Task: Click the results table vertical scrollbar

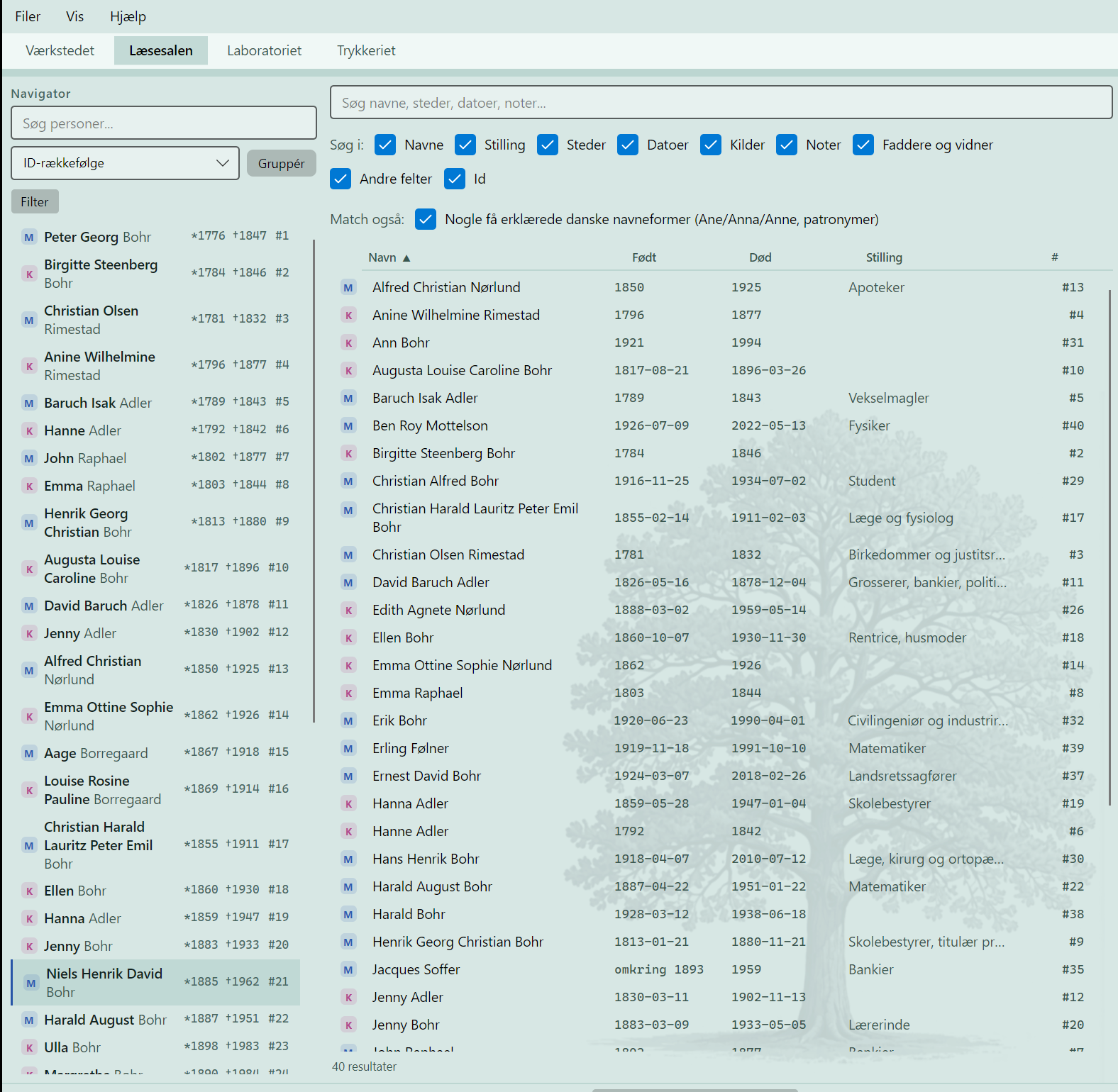Action: 1109,547
